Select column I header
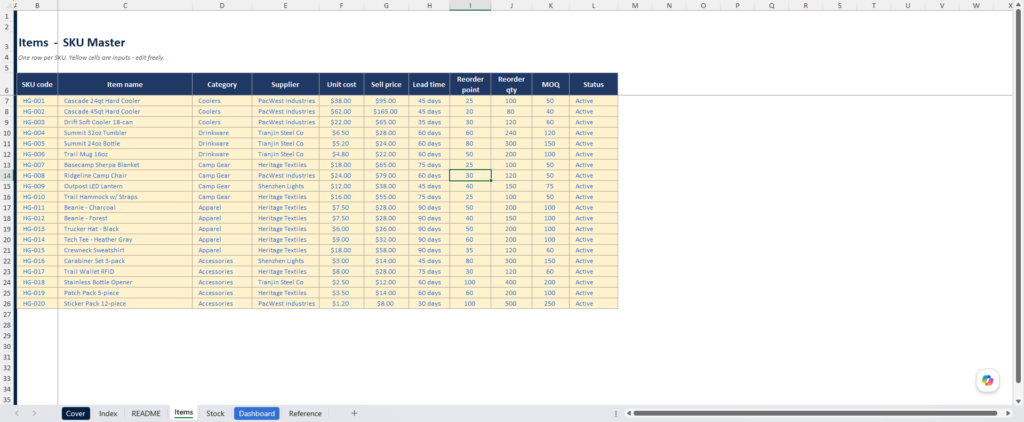The height and width of the screenshot is (422, 1024). (470, 5)
